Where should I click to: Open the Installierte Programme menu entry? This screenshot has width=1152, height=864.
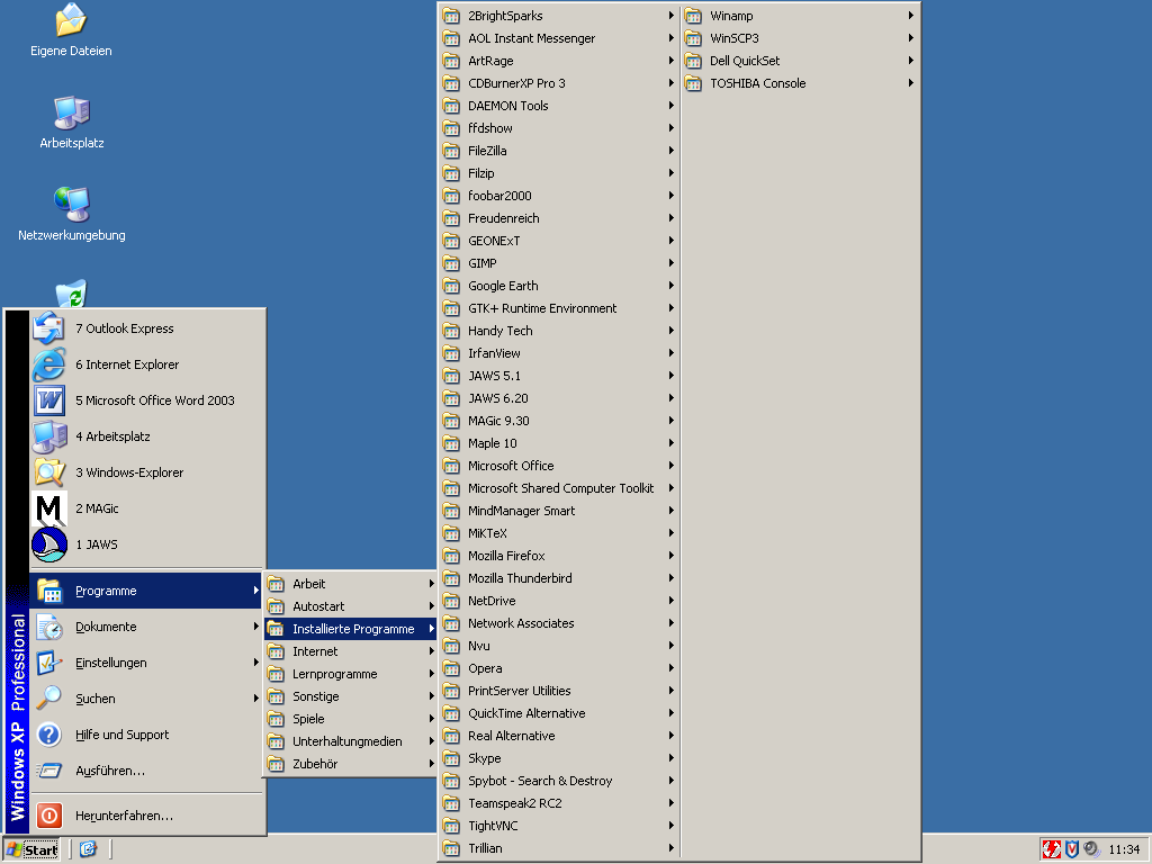pyautogui.click(x=350, y=629)
